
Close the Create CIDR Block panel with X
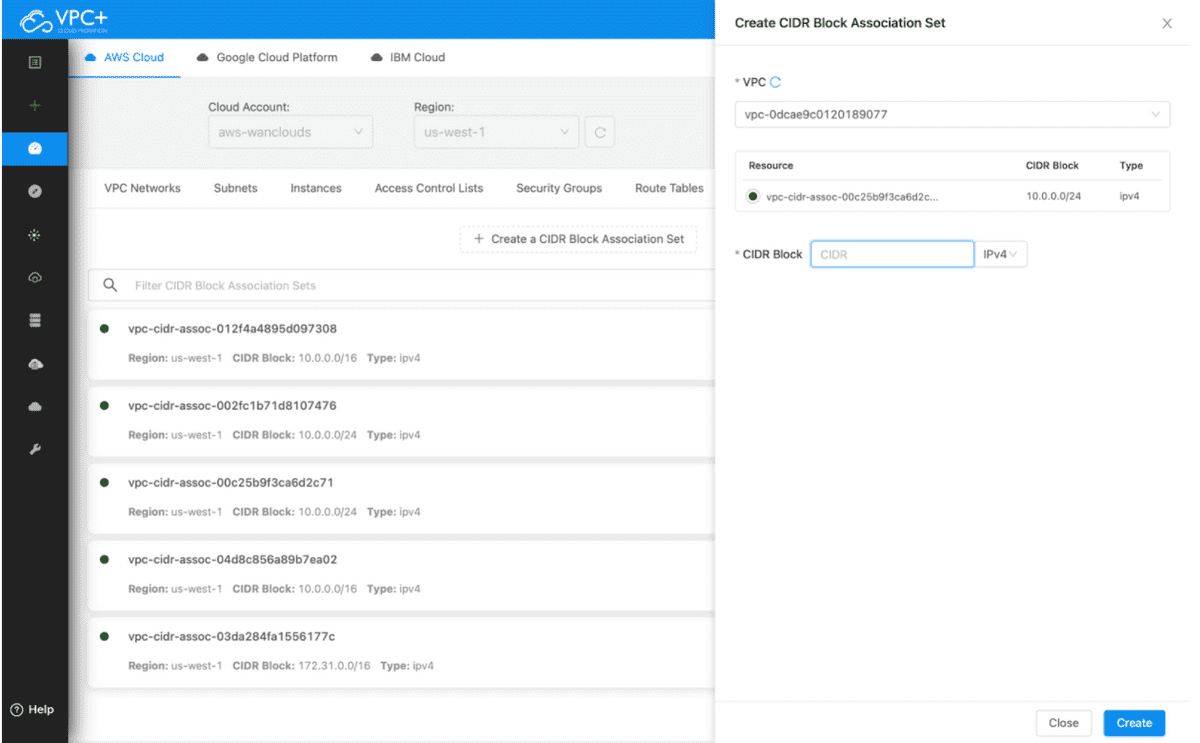coord(1167,23)
